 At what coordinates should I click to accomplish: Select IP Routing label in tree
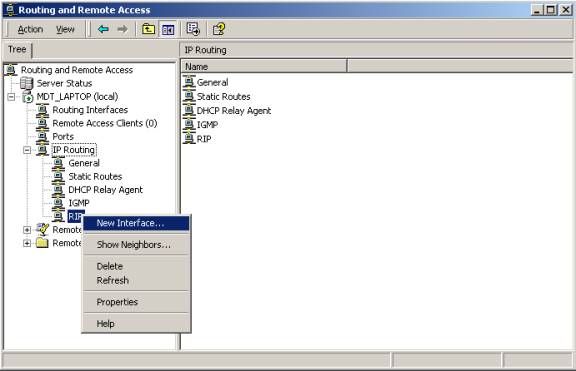click(74, 150)
